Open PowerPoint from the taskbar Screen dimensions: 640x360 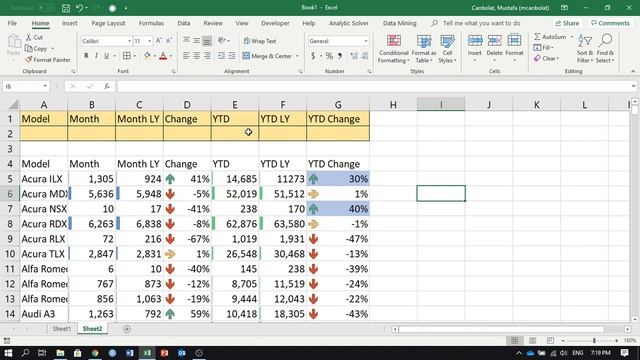click(x=164, y=353)
